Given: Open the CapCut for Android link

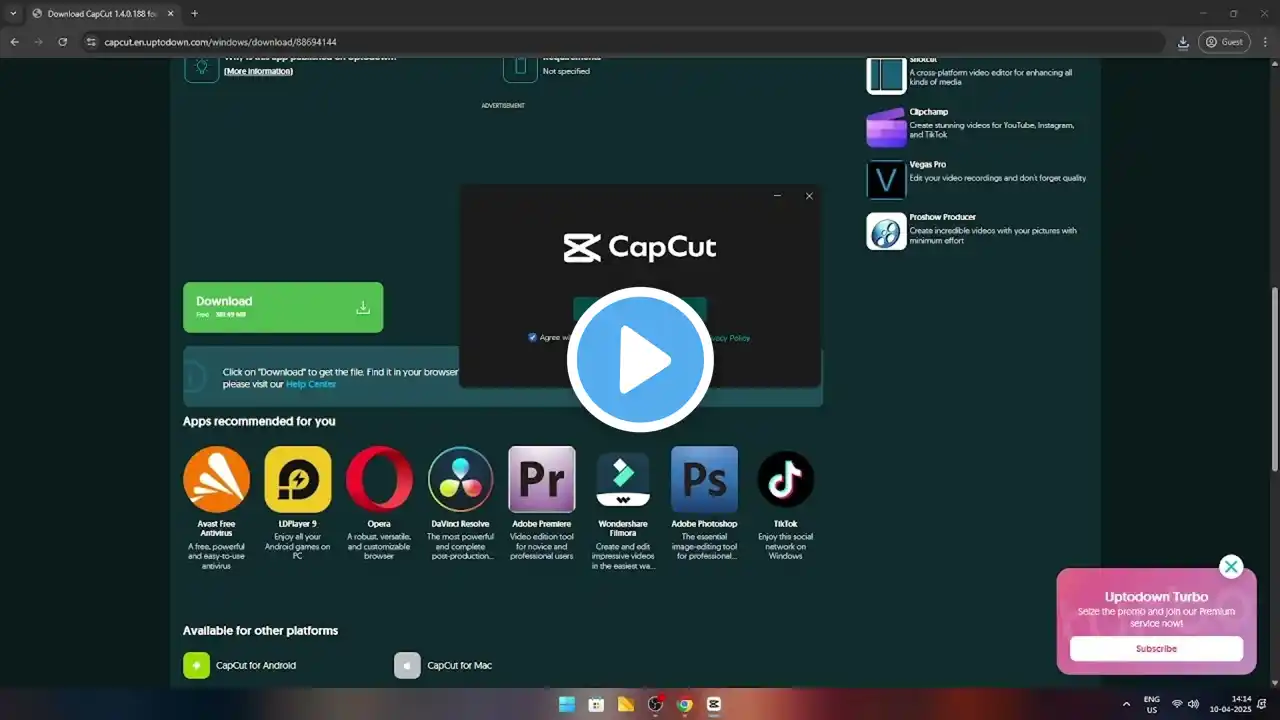Looking at the screenshot, I should pos(256,665).
